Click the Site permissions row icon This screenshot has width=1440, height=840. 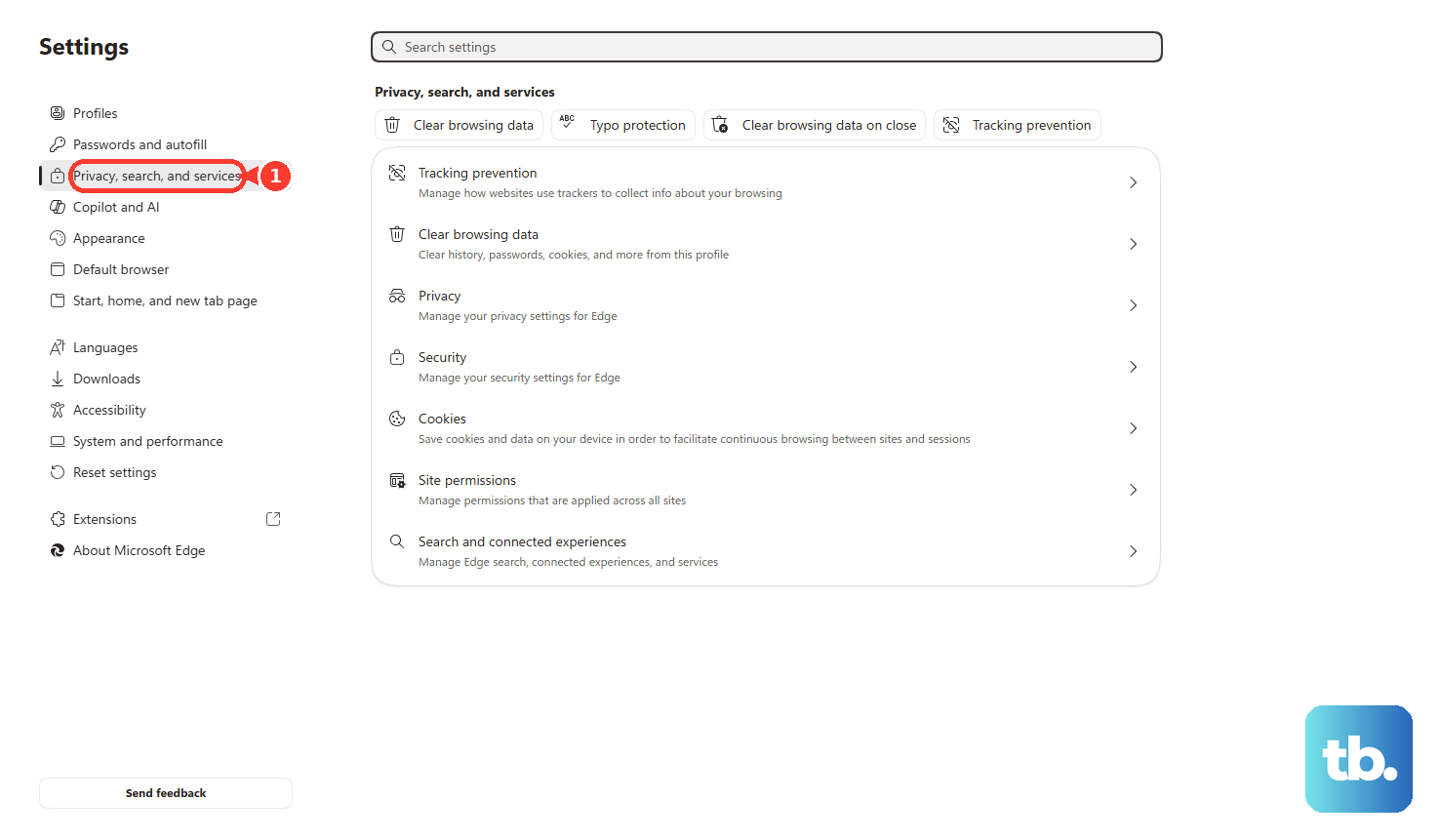pos(397,480)
